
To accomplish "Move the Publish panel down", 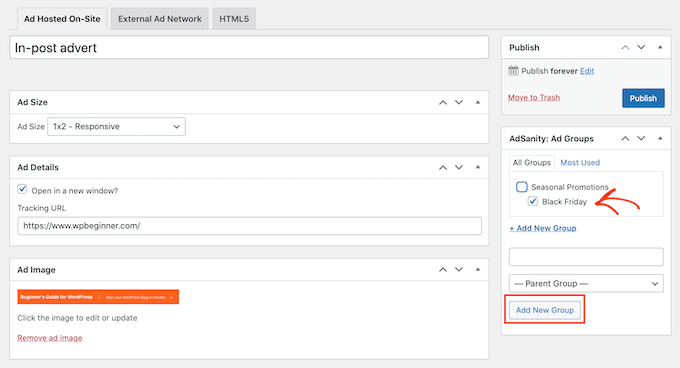I will (641, 47).
